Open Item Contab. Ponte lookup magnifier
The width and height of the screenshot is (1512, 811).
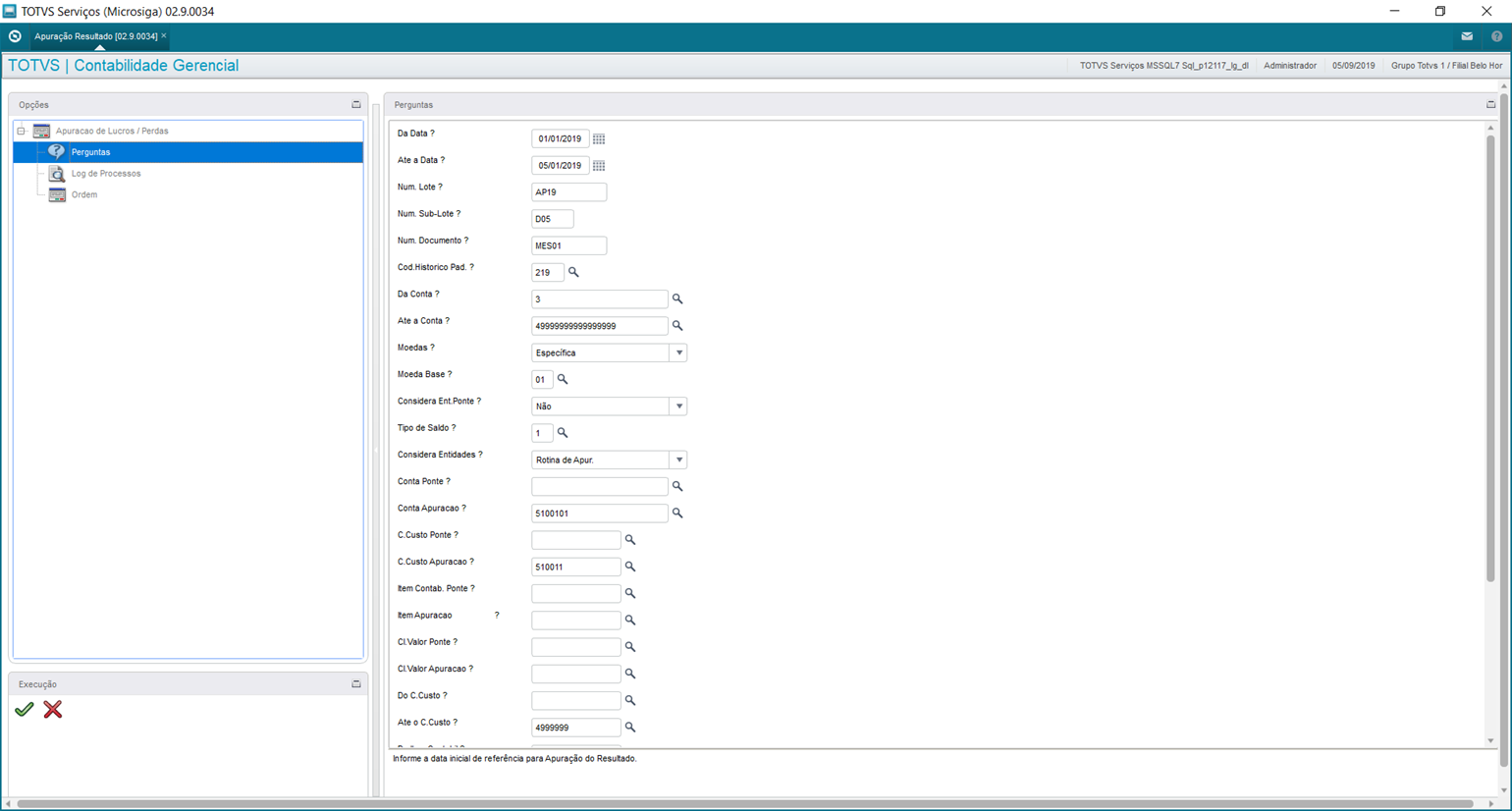click(x=630, y=593)
